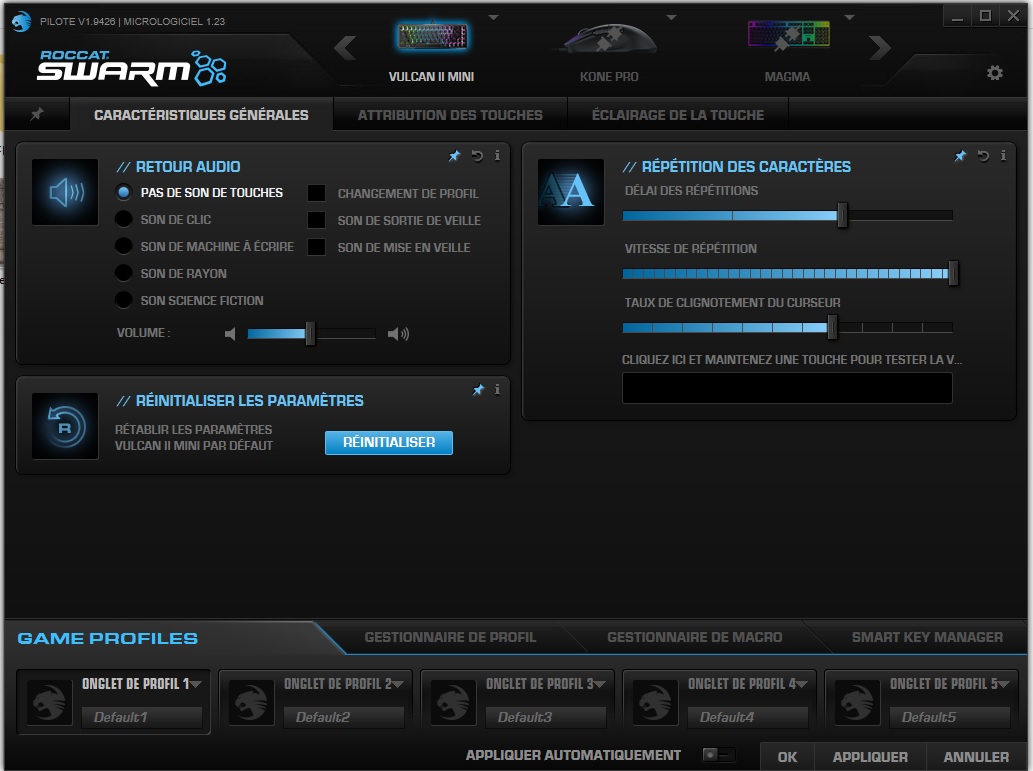This screenshot has width=1033, height=771.
Task: Click the right chevron to browse devices
Action: coord(877,46)
